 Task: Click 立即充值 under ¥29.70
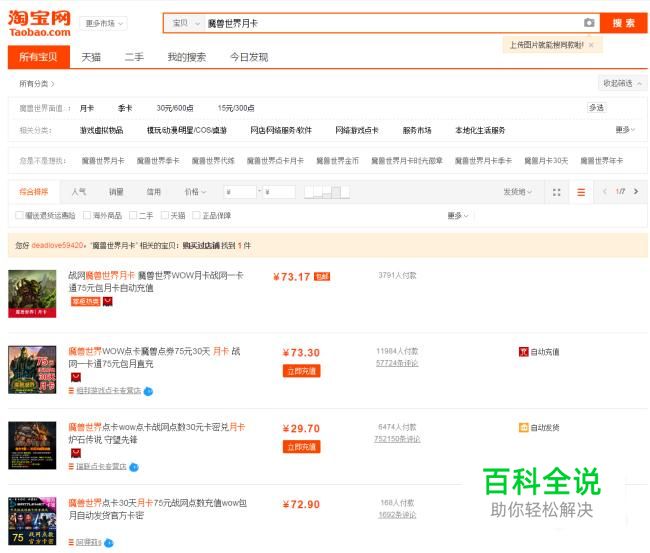301,447
